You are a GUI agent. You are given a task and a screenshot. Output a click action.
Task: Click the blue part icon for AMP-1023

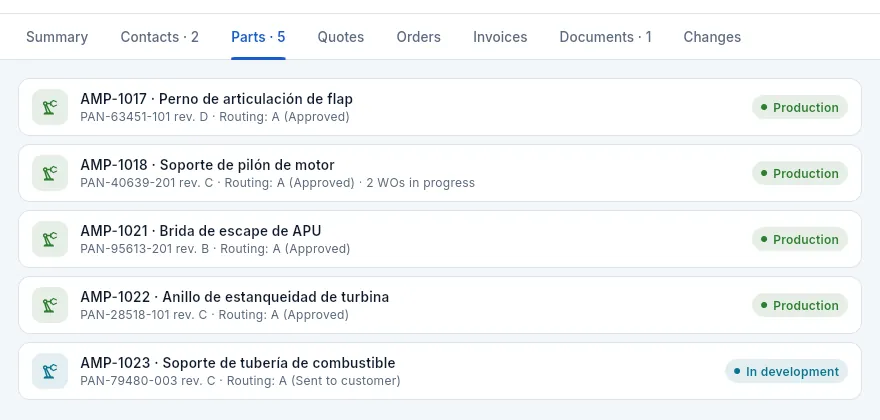(50, 371)
